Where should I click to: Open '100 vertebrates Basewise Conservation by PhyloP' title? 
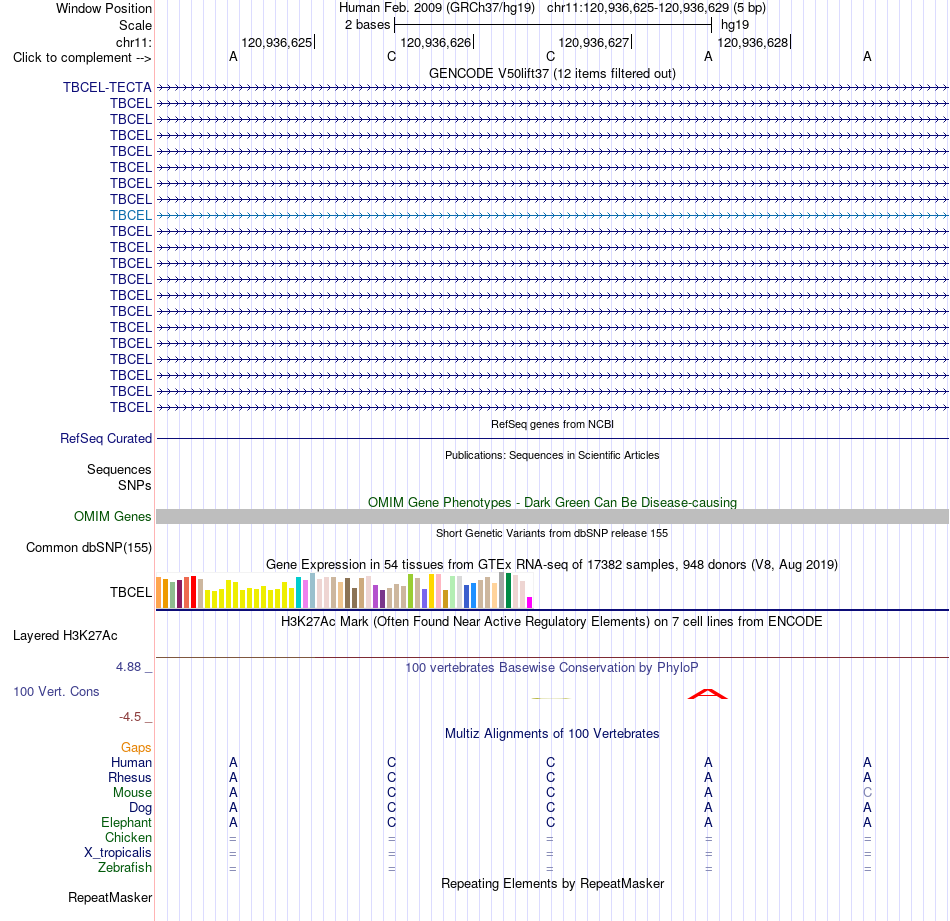click(x=552, y=668)
